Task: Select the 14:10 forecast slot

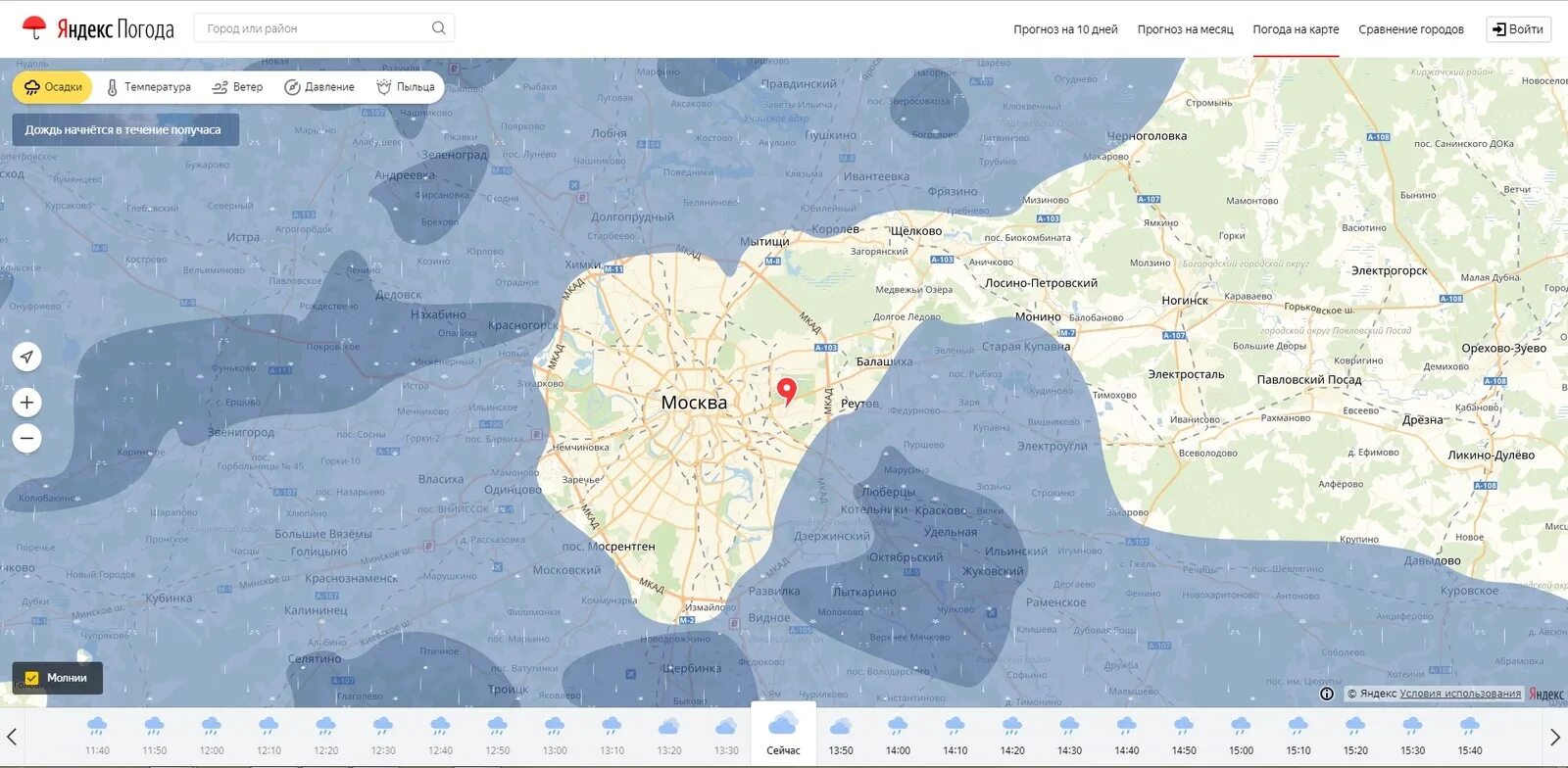Action: coord(955,737)
